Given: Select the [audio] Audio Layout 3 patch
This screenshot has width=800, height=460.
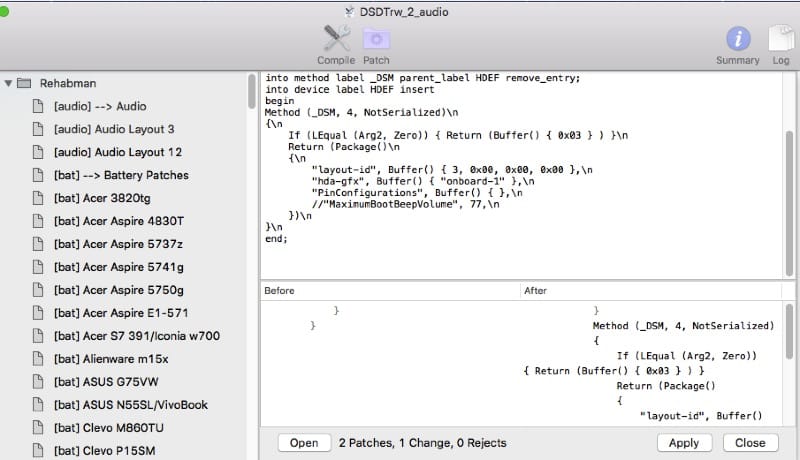Looking at the screenshot, I should [x=114, y=129].
